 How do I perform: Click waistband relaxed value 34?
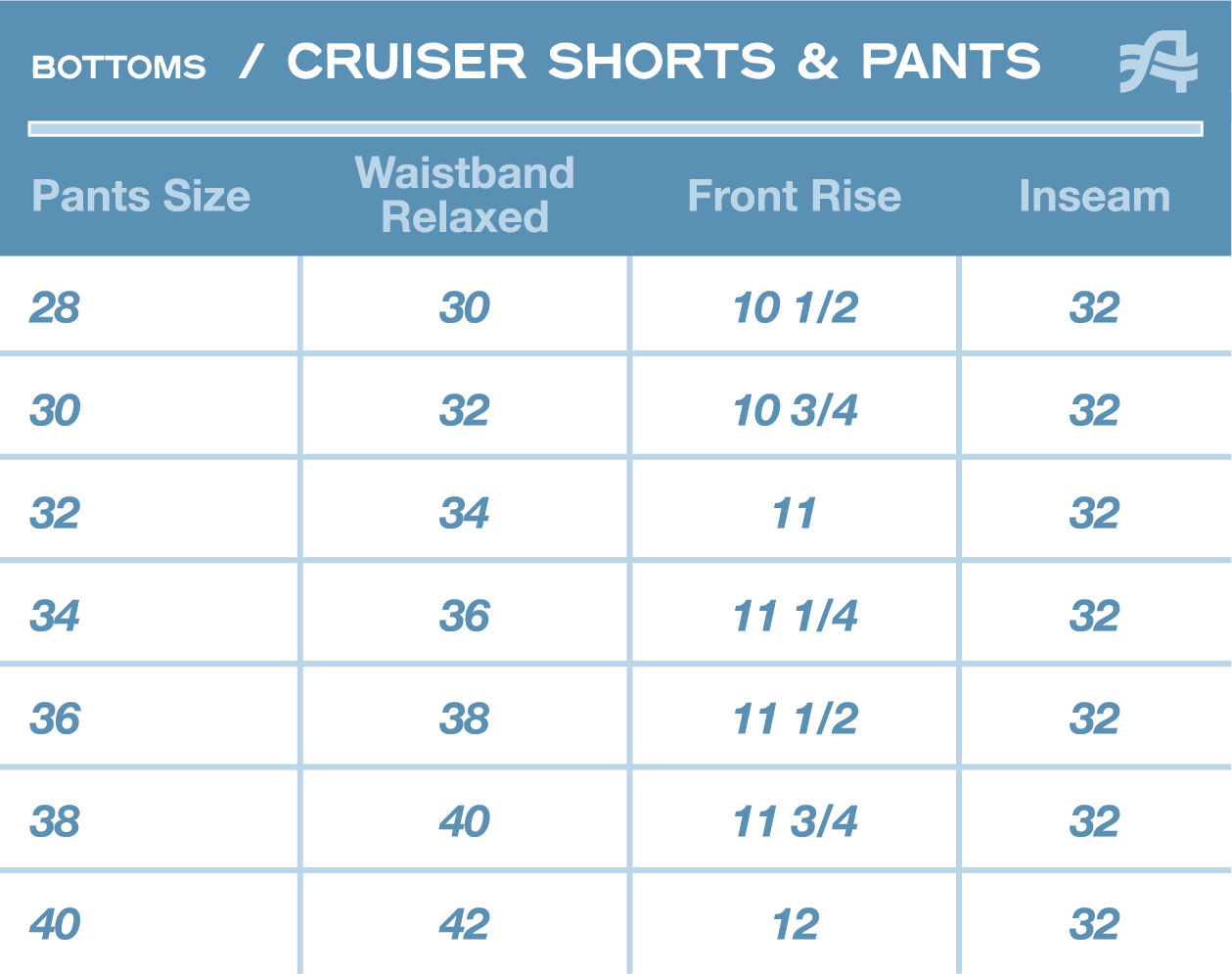(465, 513)
